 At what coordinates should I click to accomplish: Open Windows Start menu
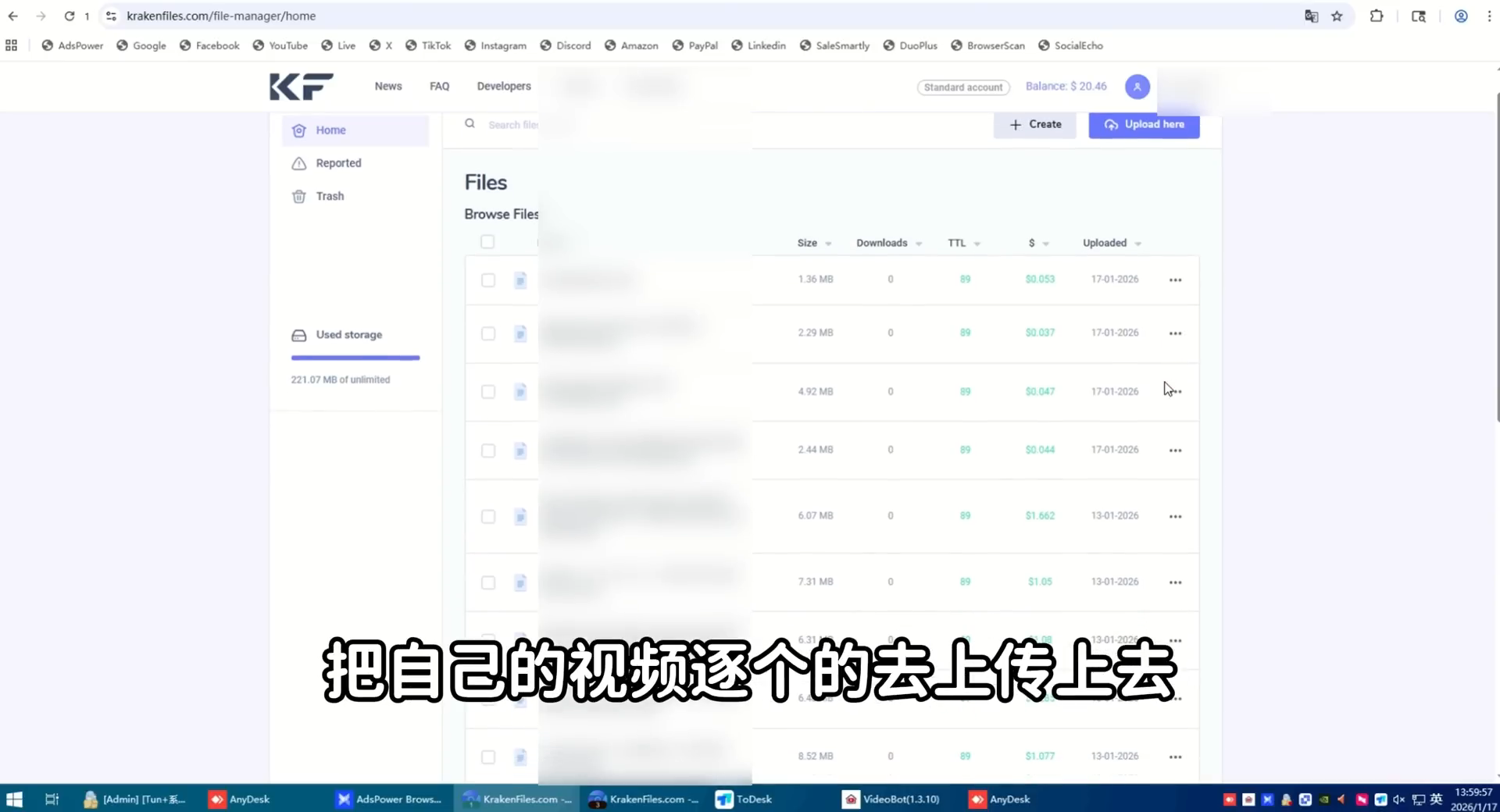14,799
